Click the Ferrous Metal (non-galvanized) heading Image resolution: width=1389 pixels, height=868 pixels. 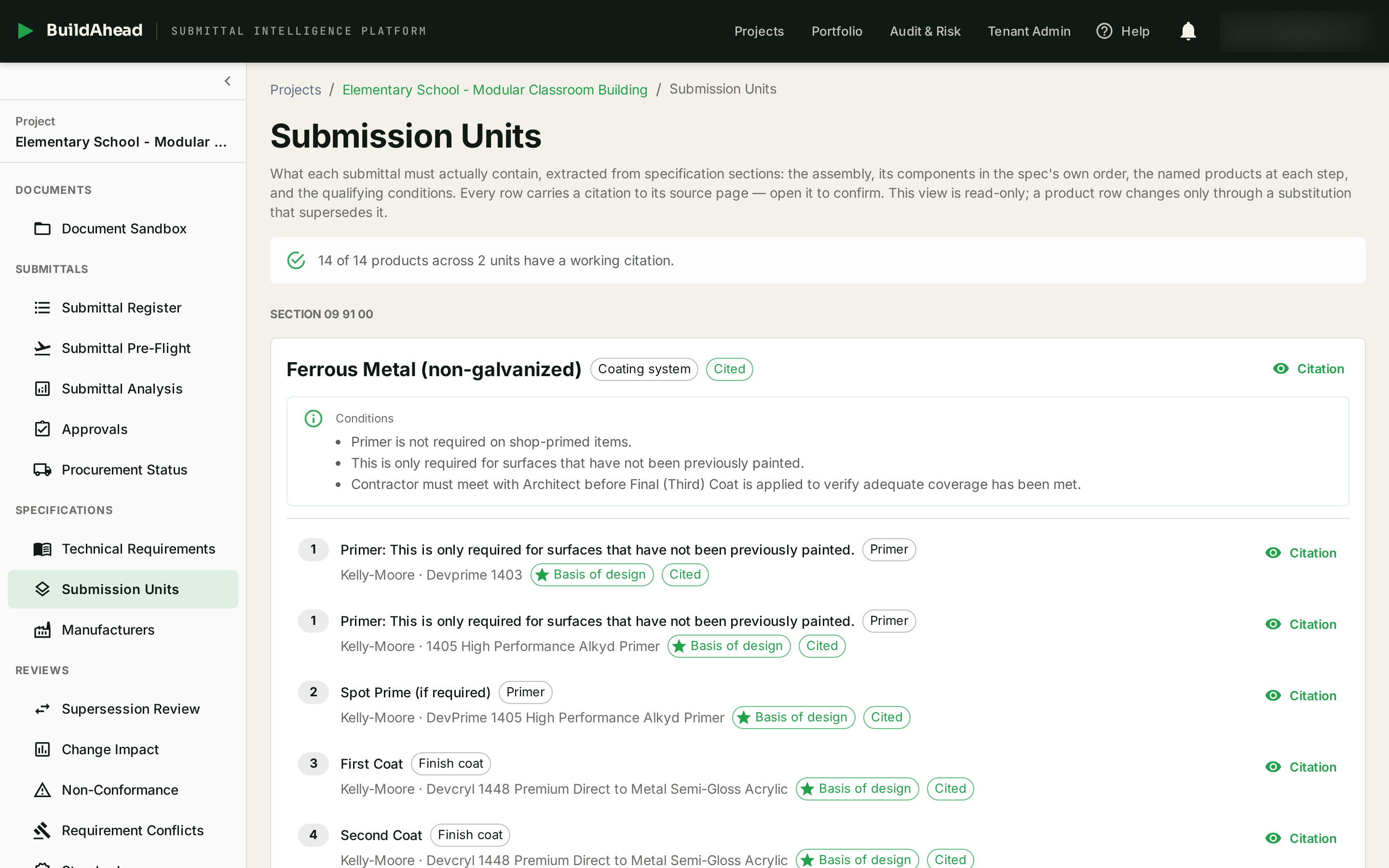pos(434,369)
